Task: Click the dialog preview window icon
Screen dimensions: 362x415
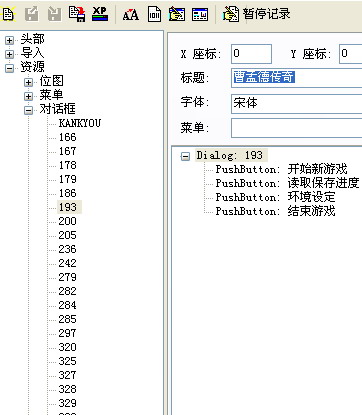Action: [x=200, y=15]
